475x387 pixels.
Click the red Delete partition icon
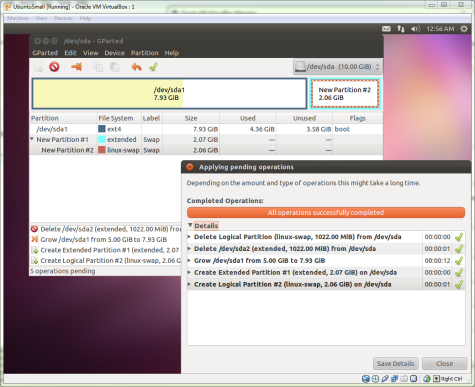[x=54, y=67]
